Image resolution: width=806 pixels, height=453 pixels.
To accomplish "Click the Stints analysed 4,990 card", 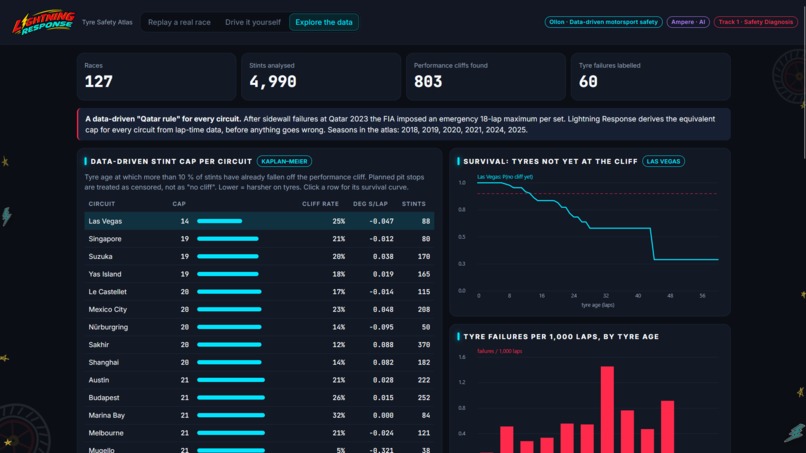I will tap(321, 77).
